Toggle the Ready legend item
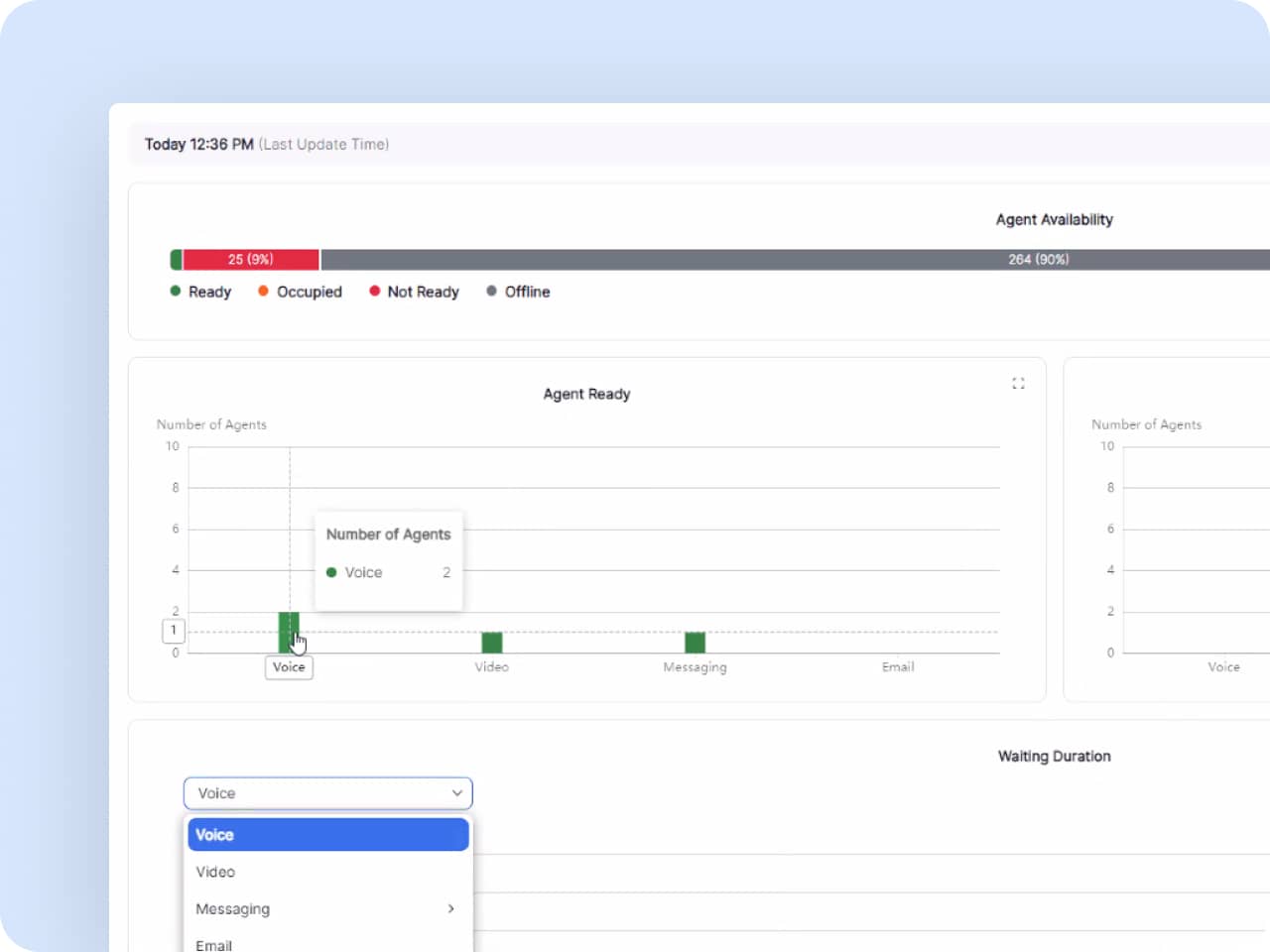Screen dimensions: 1270x952 [200, 292]
